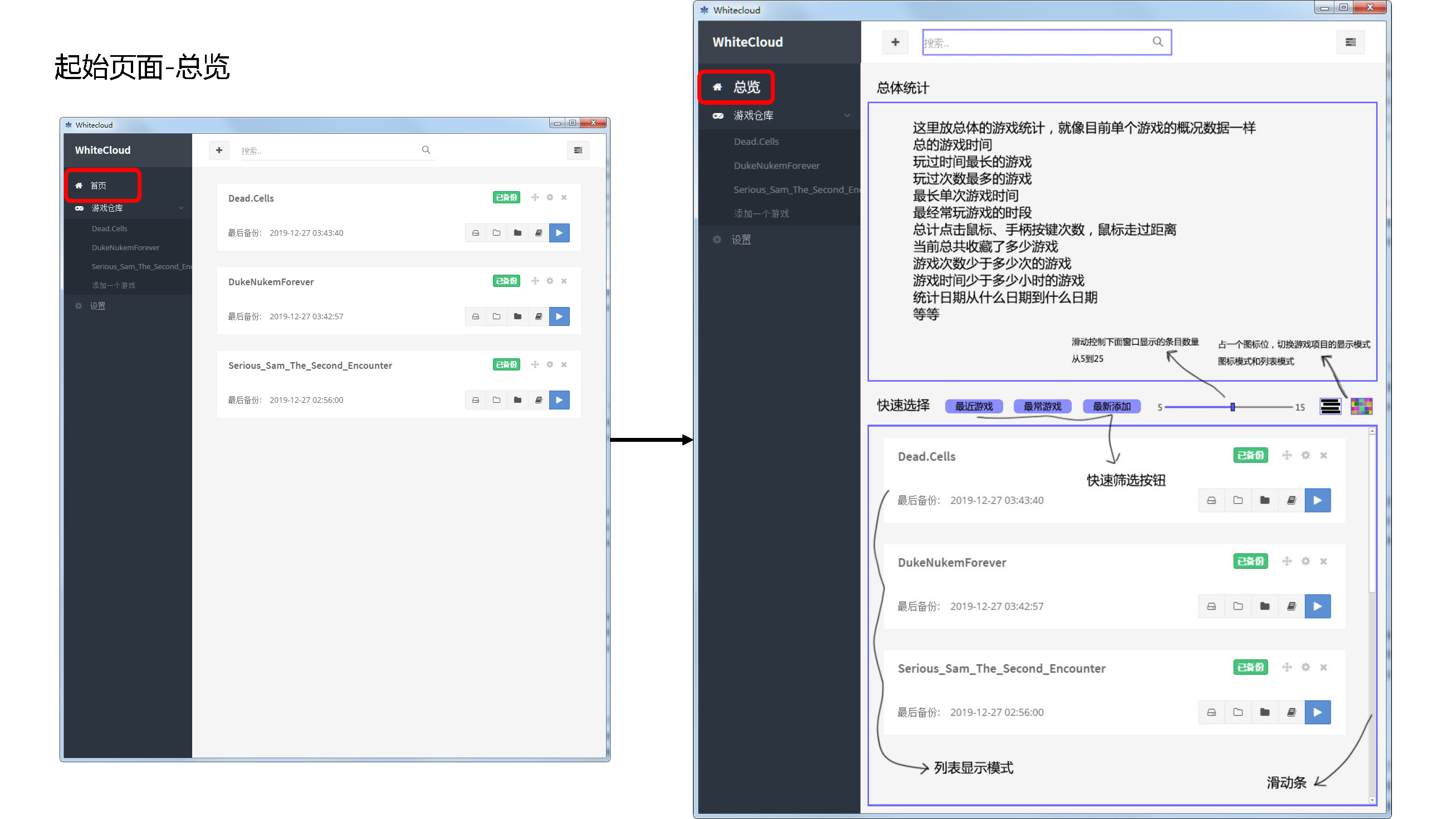Collapse 游戏仓库 chevron in left window sidebar
Viewport: 1456px width, 819px height.
pos(182,208)
